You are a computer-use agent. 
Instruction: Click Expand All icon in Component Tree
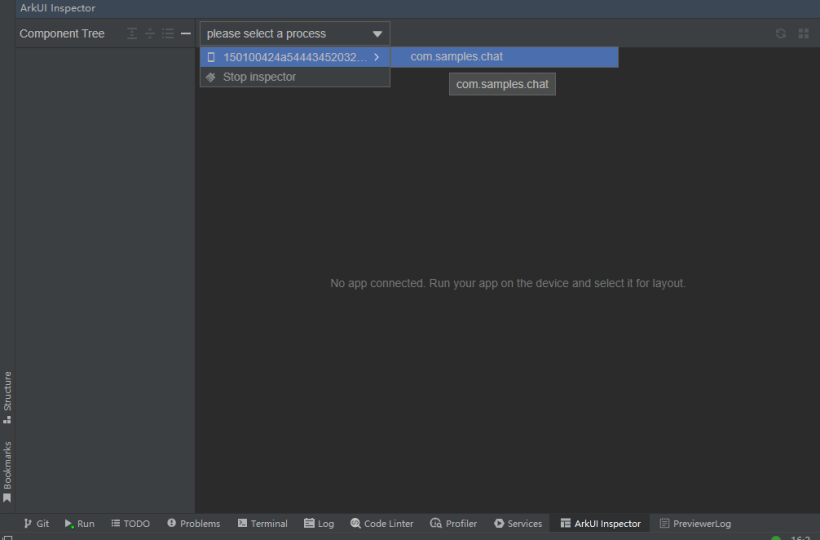tap(132, 33)
